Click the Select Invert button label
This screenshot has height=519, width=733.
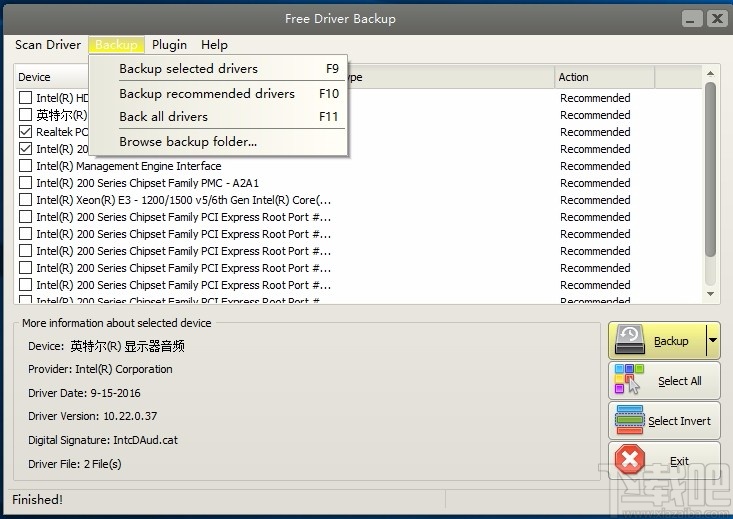coord(679,421)
